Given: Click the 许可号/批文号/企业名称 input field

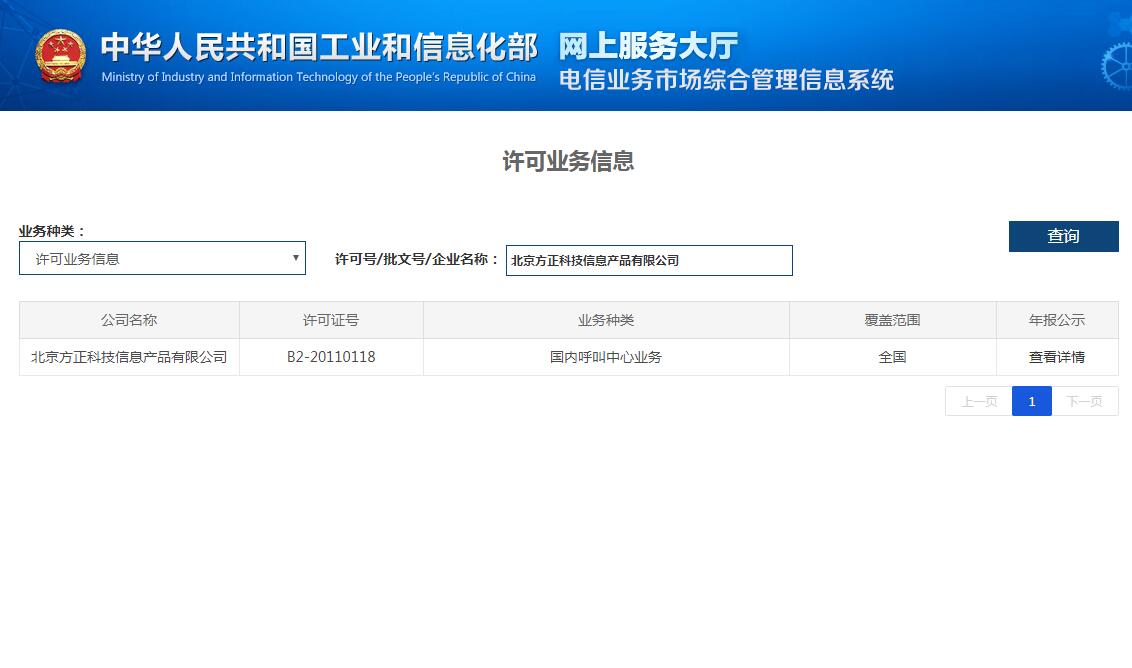Looking at the screenshot, I should (x=649, y=260).
